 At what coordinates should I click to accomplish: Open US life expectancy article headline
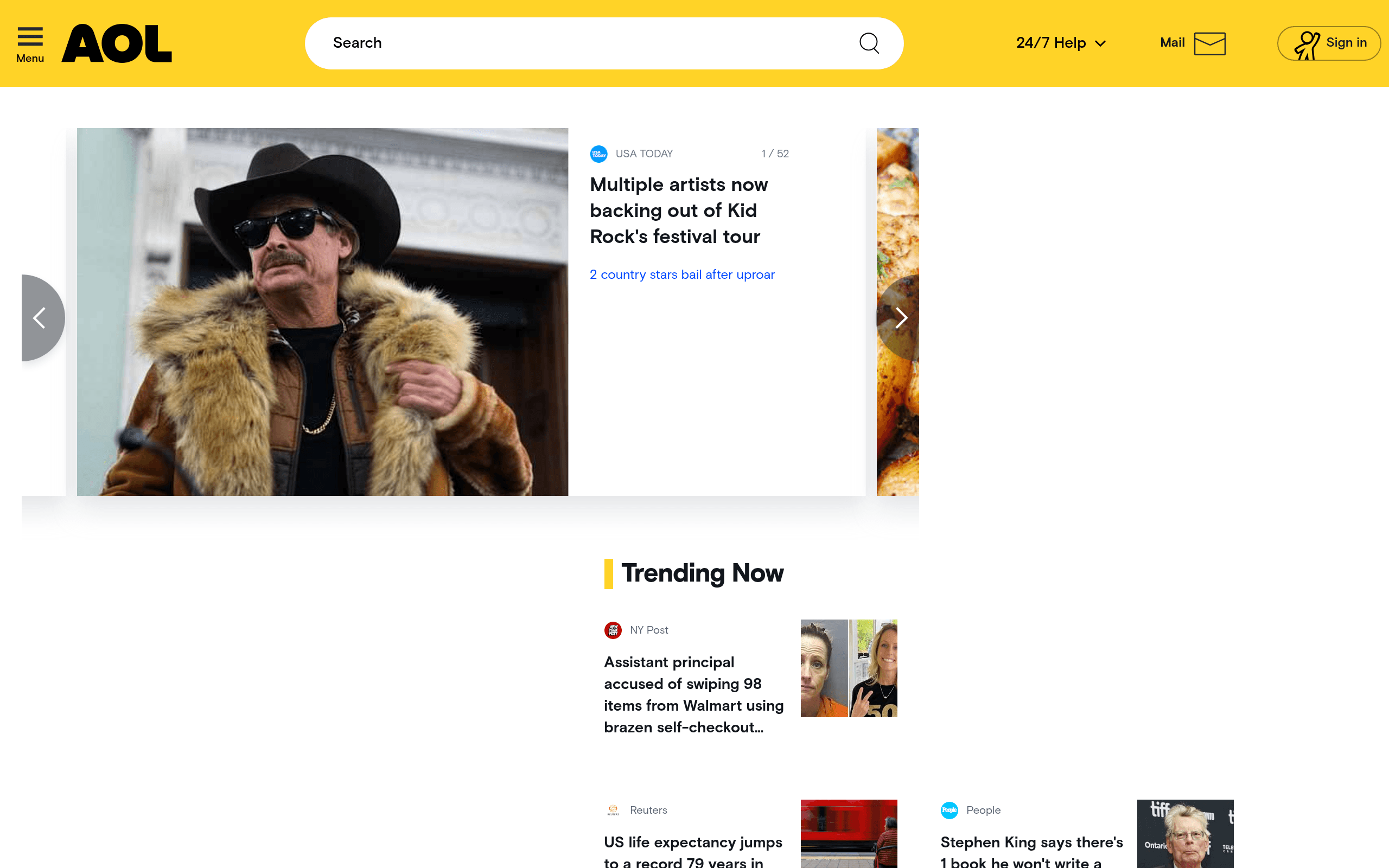tap(693, 851)
